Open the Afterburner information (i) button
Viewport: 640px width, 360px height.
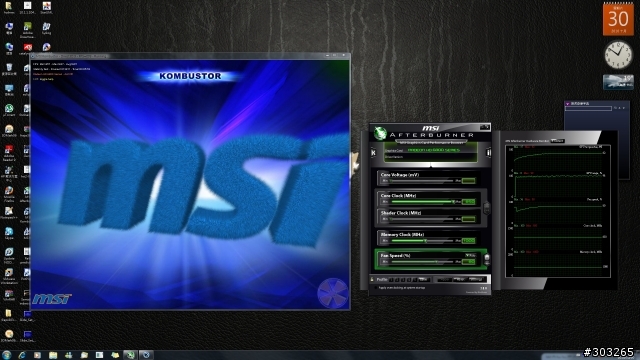click(x=489, y=153)
